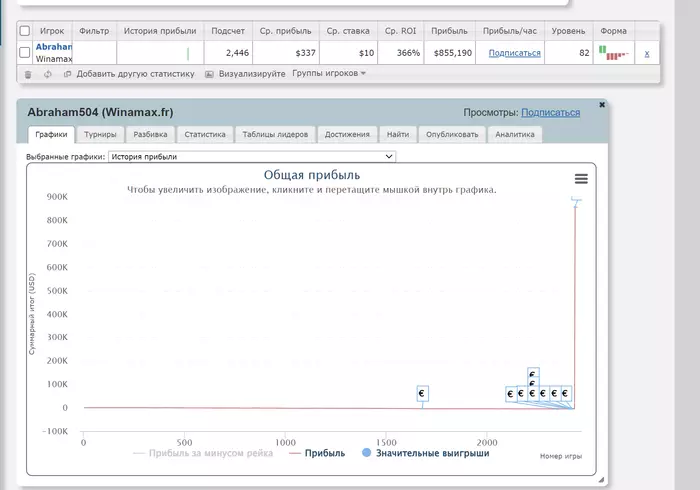Image resolution: width=700 pixels, height=490 pixels.
Task: Click Визуализируйте button
Action: [x=252, y=74]
